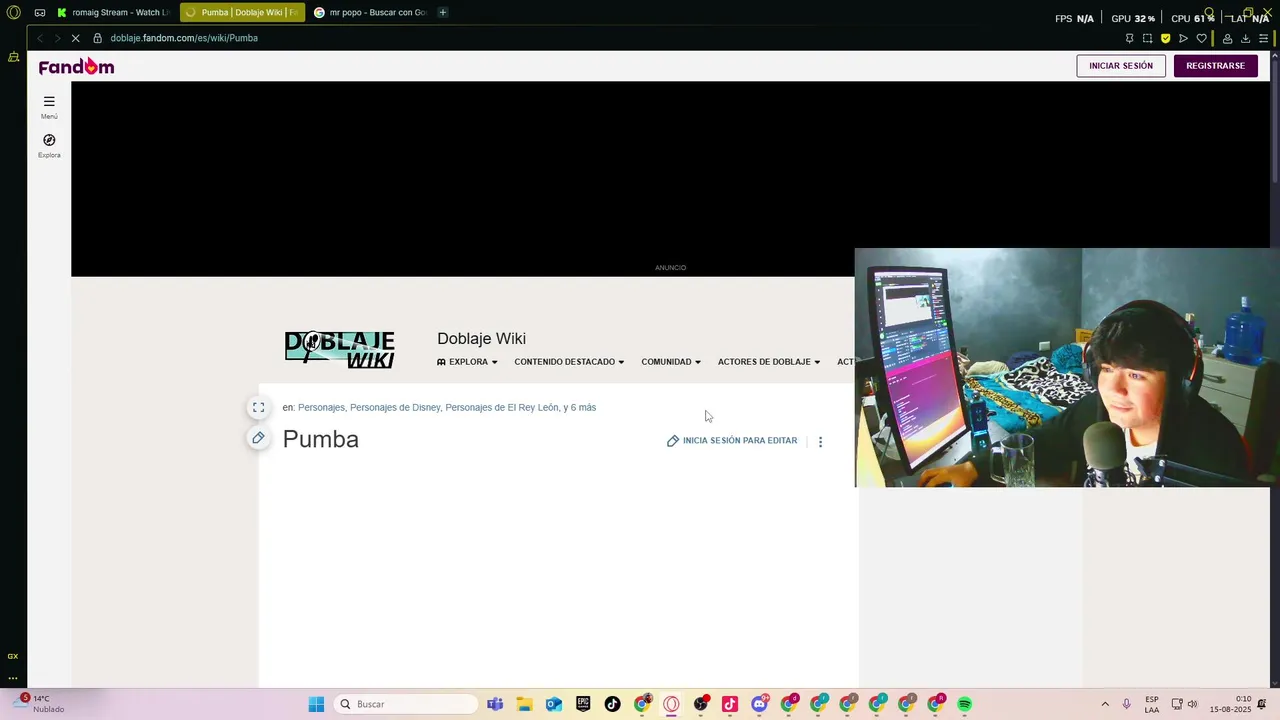Open TikTok from the taskbar
The width and height of the screenshot is (1280, 720).
pyautogui.click(x=612, y=704)
